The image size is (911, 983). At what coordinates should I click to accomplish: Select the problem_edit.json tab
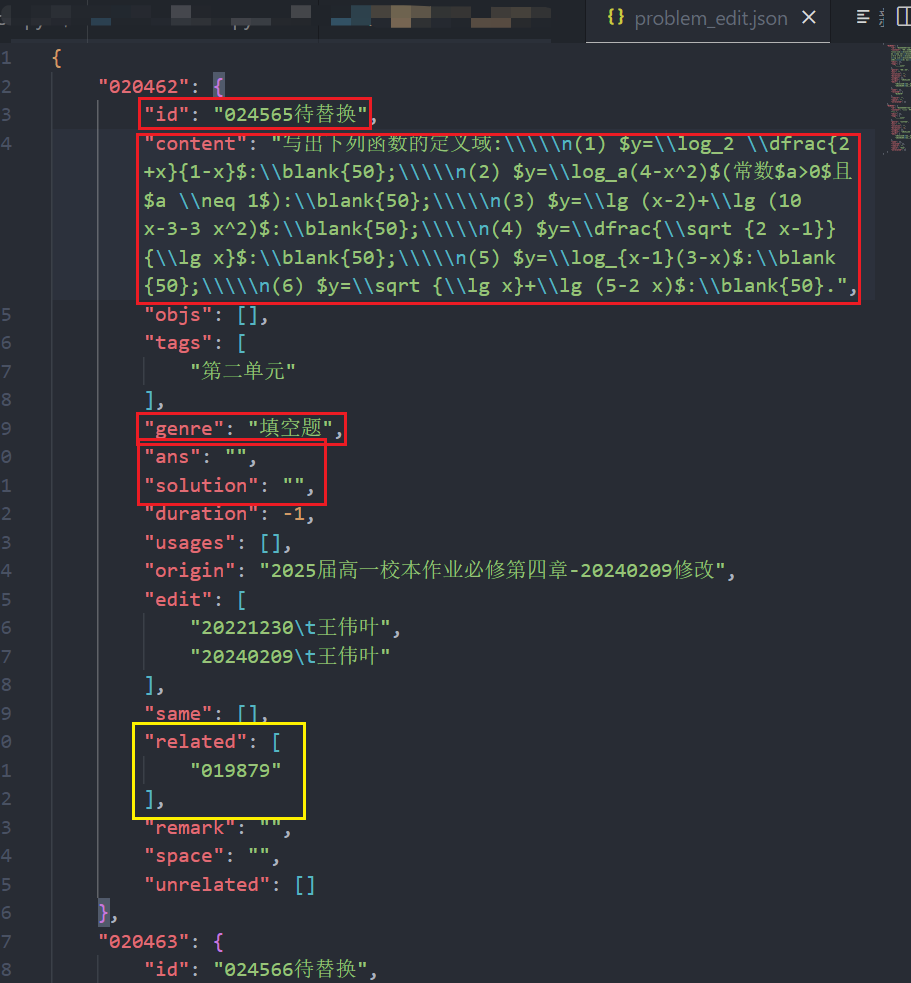click(x=710, y=17)
